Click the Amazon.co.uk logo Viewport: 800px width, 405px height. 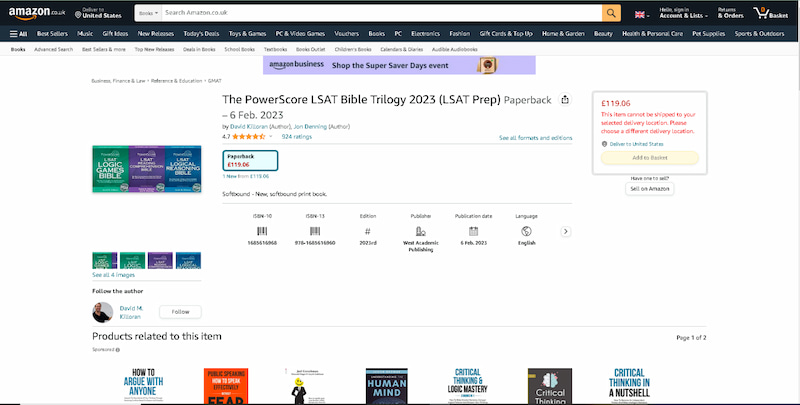pos(37,13)
